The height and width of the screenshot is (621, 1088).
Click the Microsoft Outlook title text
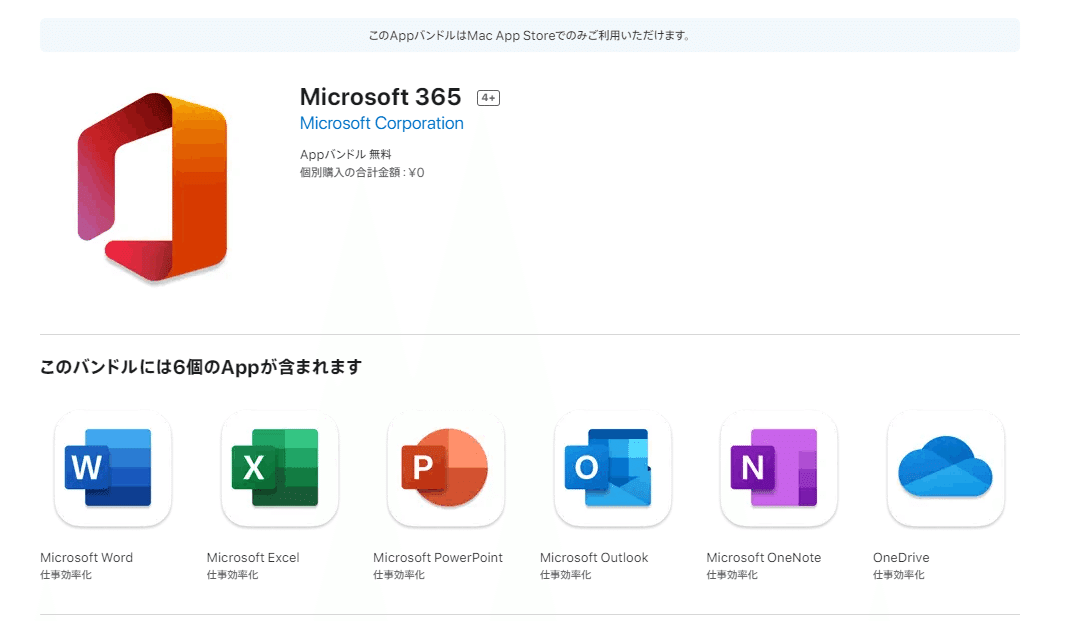(594, 557)
